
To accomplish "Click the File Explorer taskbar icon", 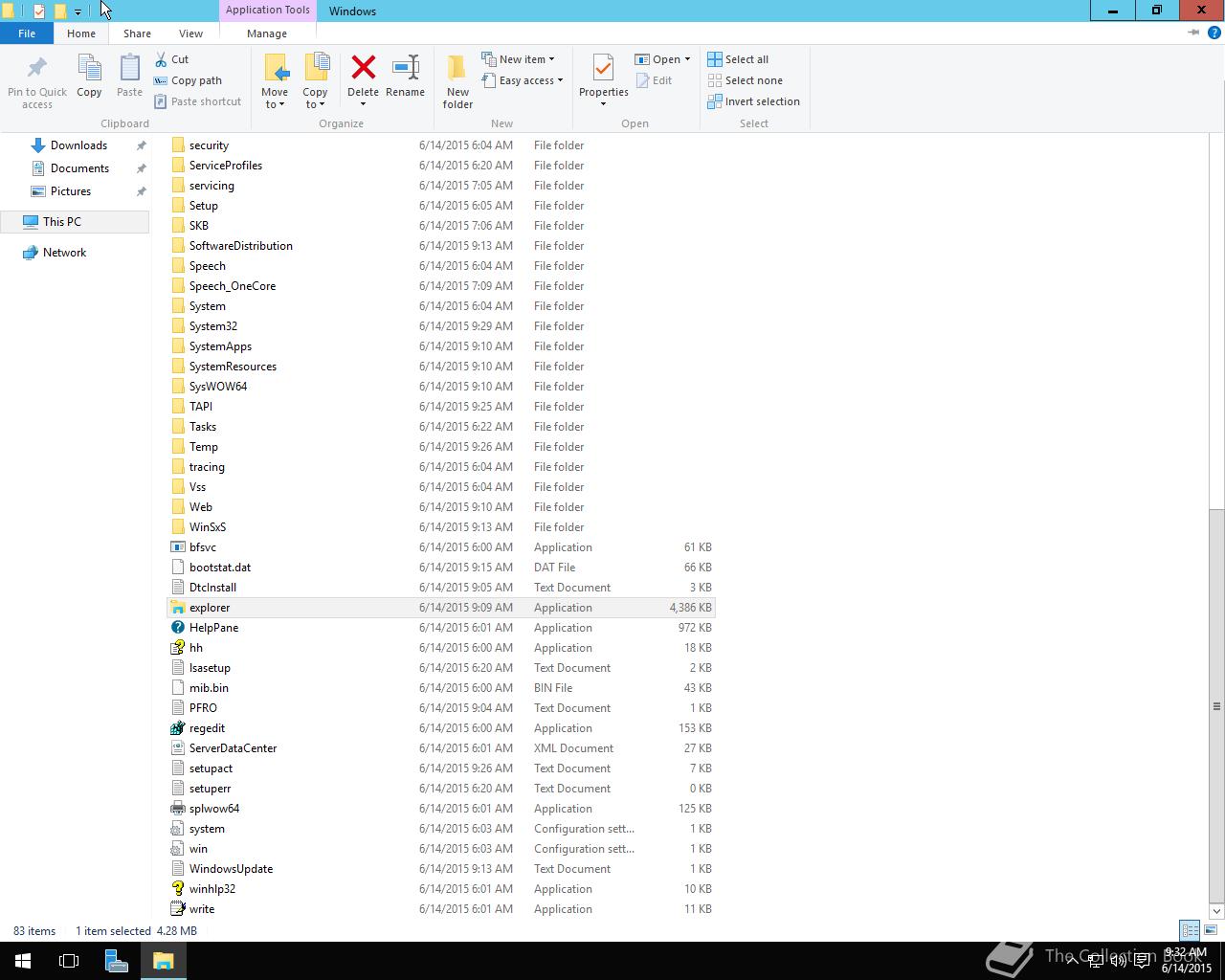I will pyautogui.click(x=163, y=961).
